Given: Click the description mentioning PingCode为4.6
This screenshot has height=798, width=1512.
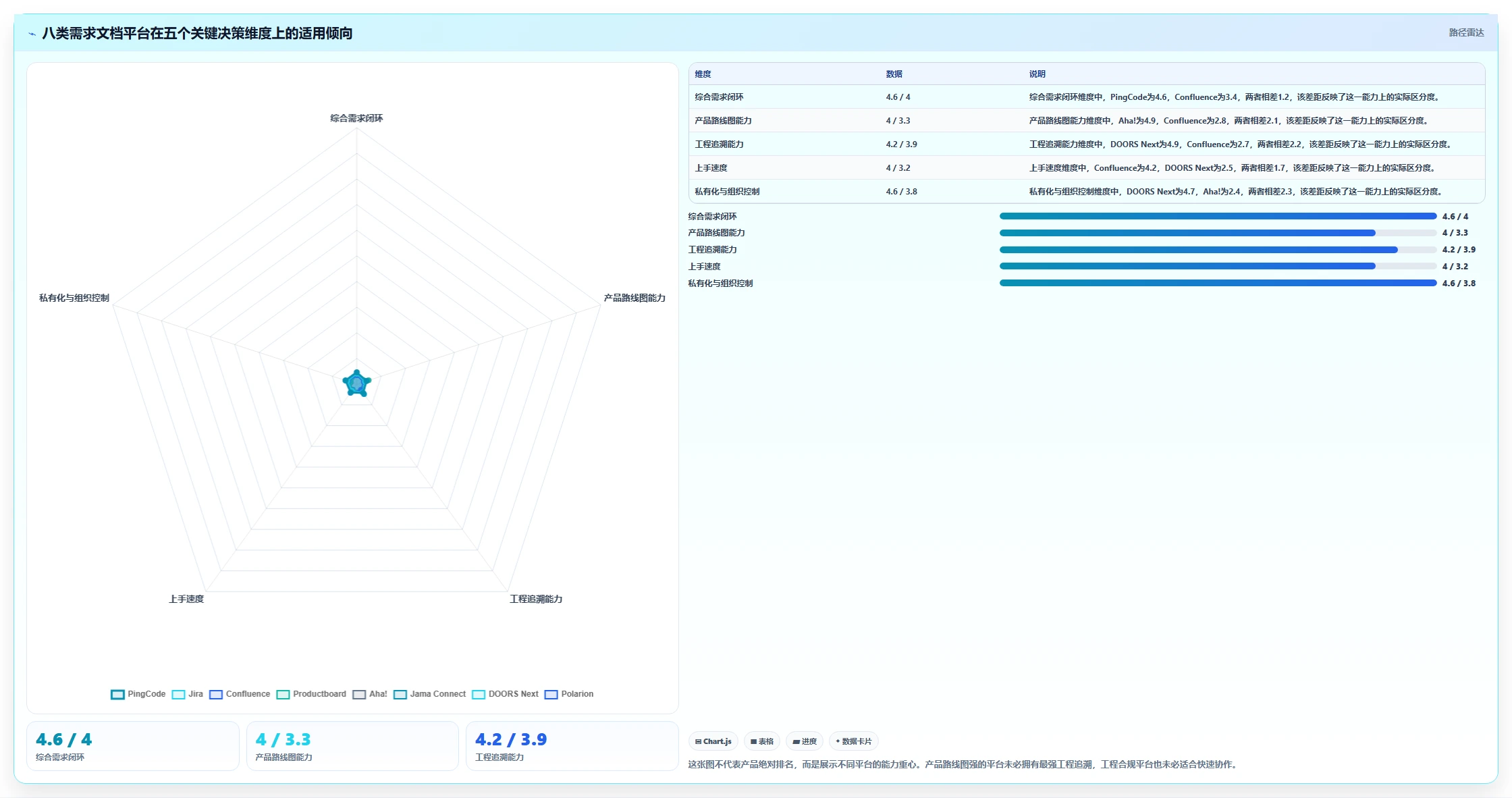Looking at the screenshot, I should pos(1235,97).
